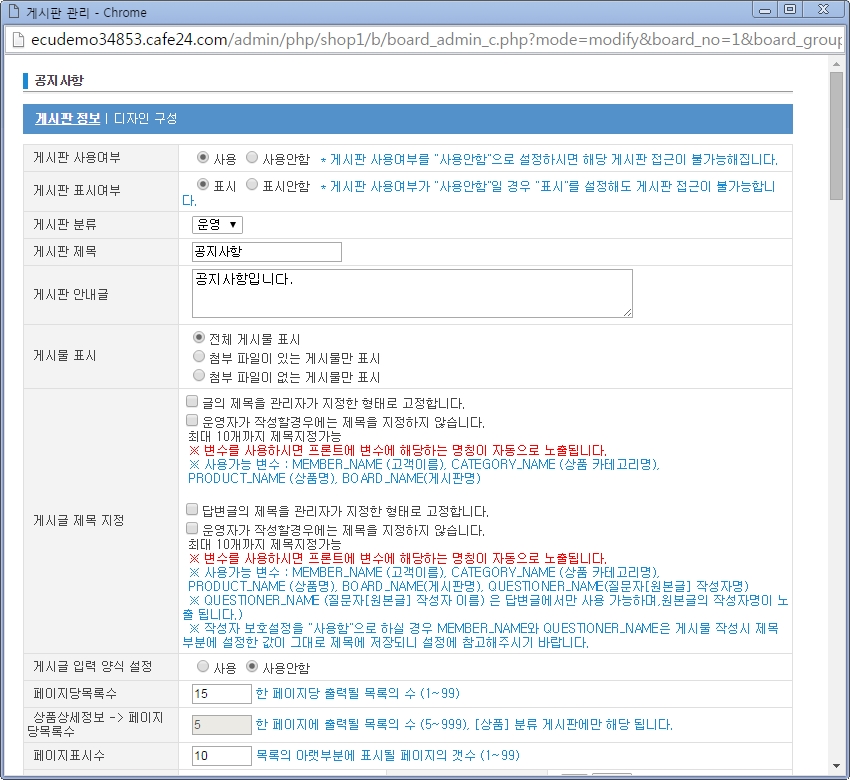
Task: Click the page icon in the address bar
Action: [14, 39]
